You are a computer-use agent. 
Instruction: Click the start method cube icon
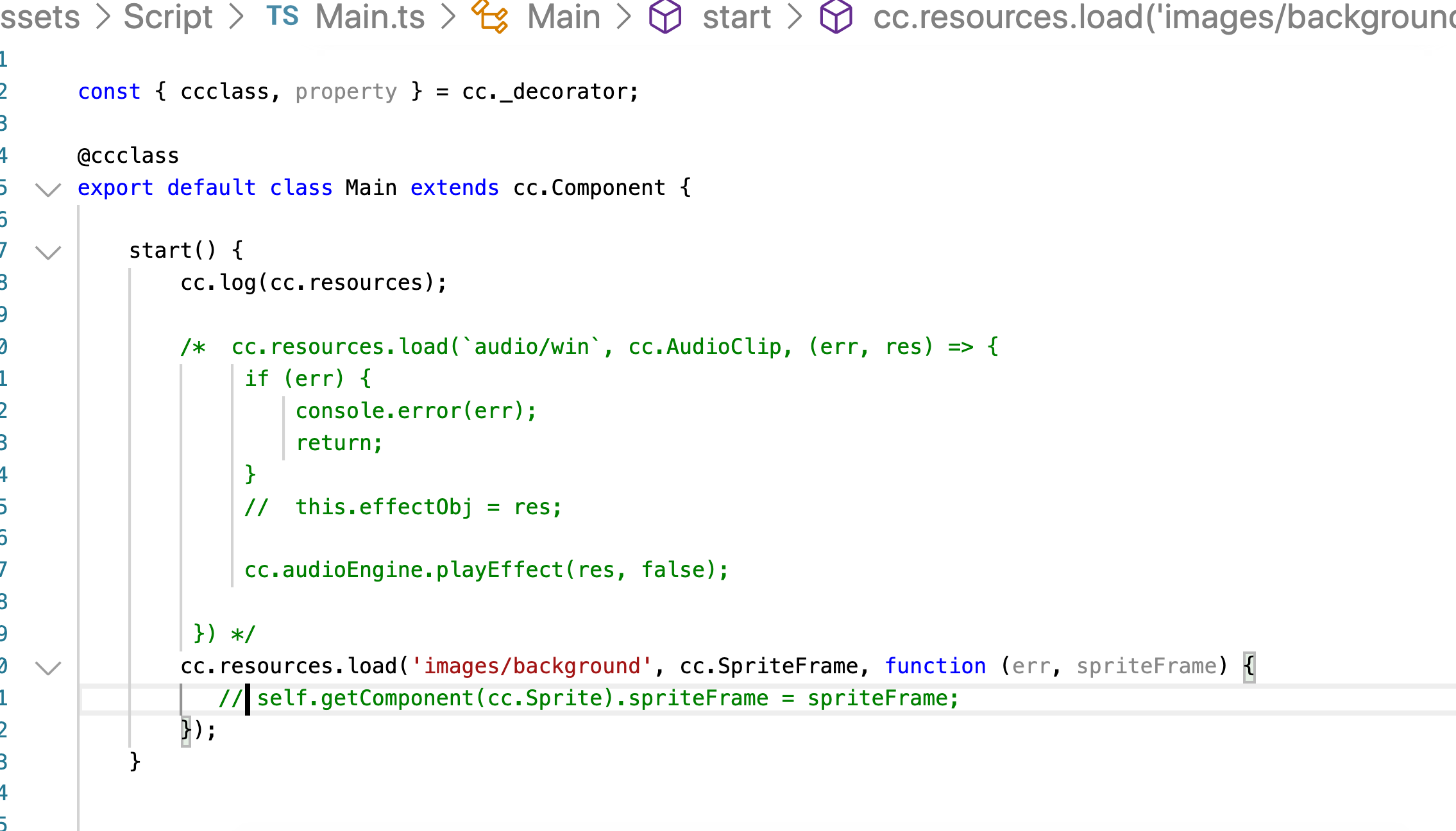665,17
